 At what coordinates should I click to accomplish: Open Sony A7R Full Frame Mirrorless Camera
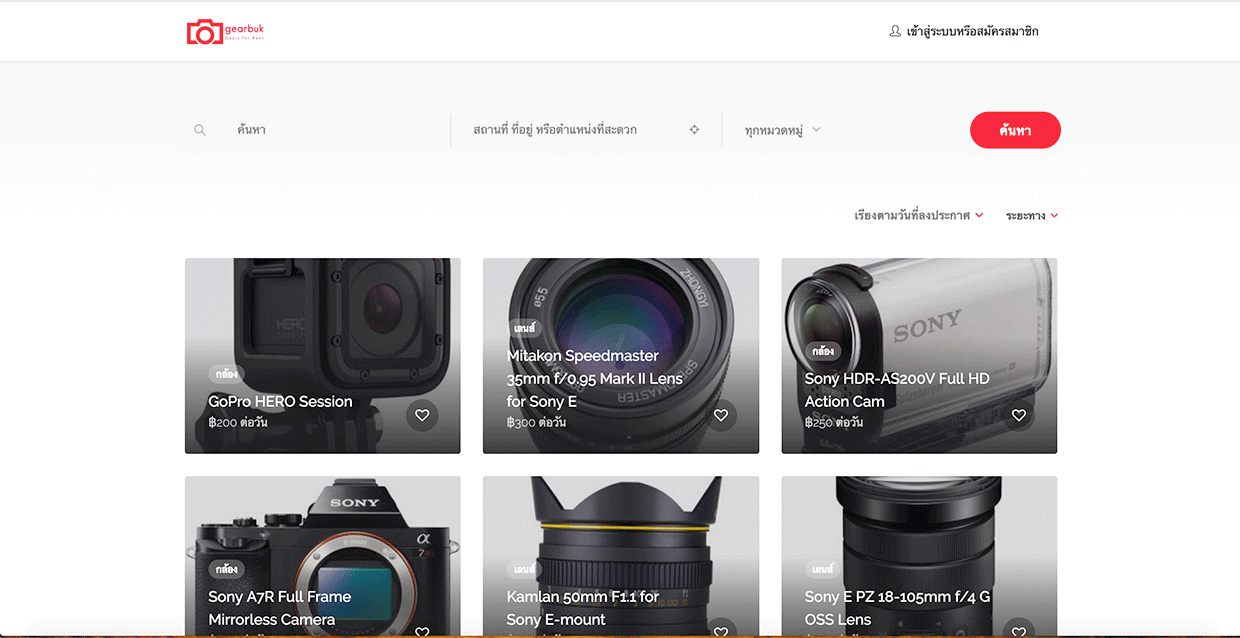click(280, 608)
